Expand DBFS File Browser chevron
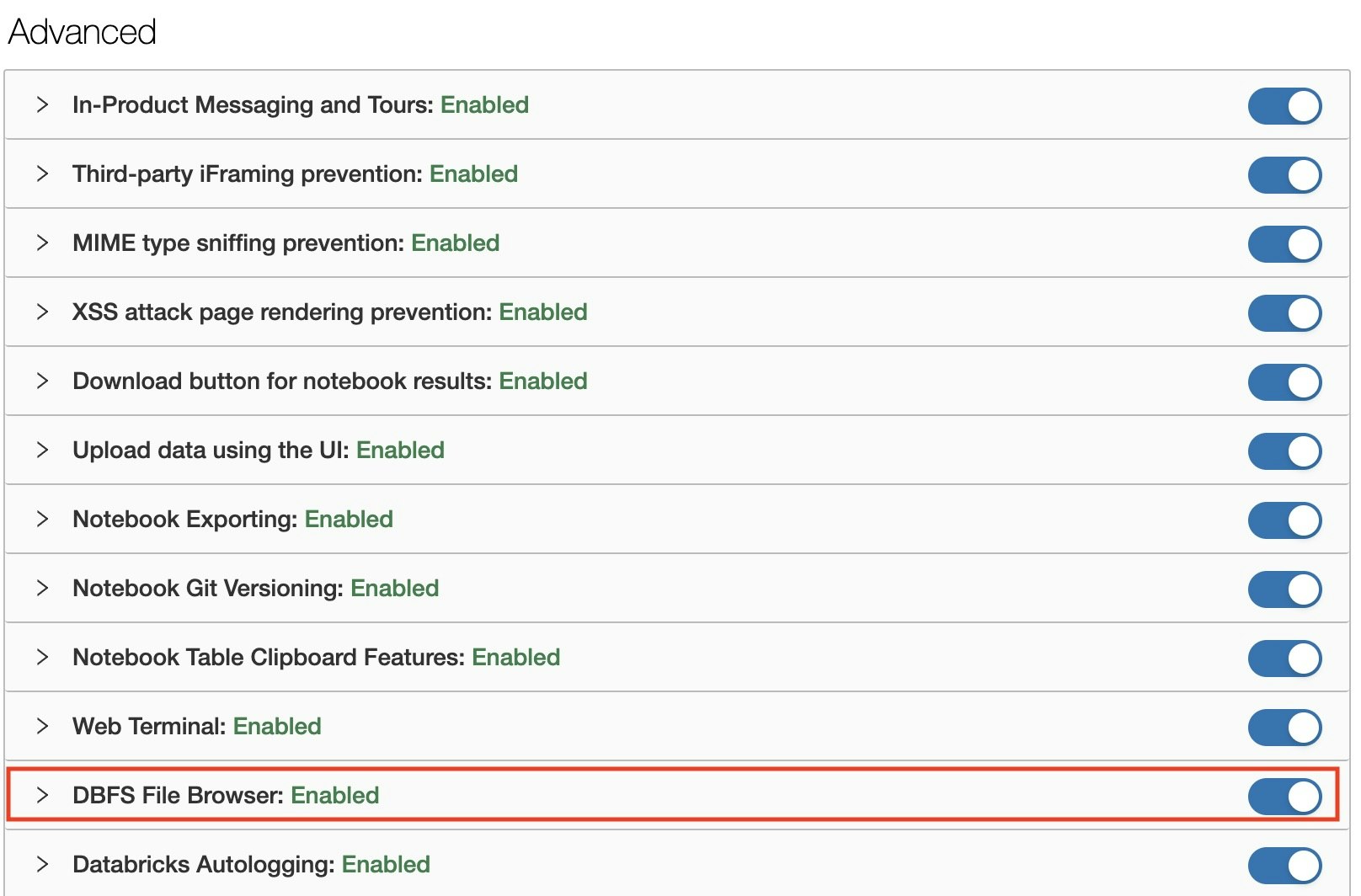The width and height of the screenshot is (1361, 896). (42, 795)
